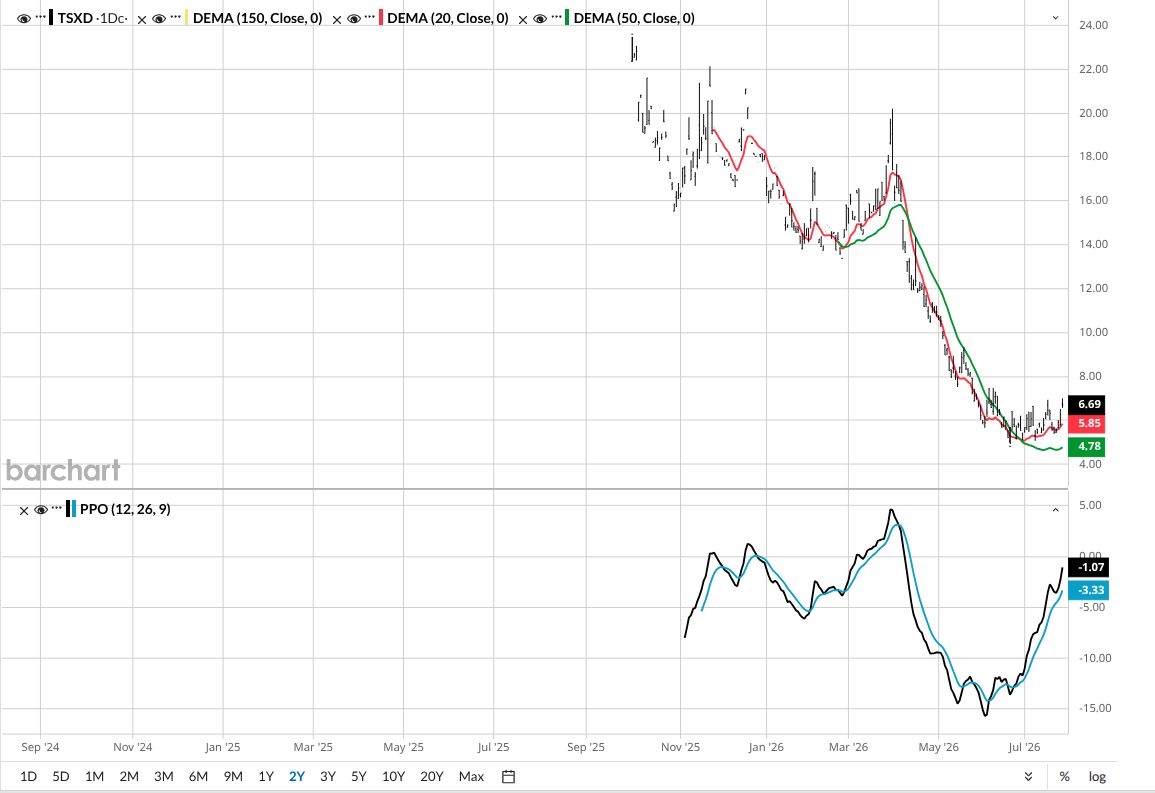Select the 3Y time range
Screen dimensions: 1155x793
pos(328,776)
